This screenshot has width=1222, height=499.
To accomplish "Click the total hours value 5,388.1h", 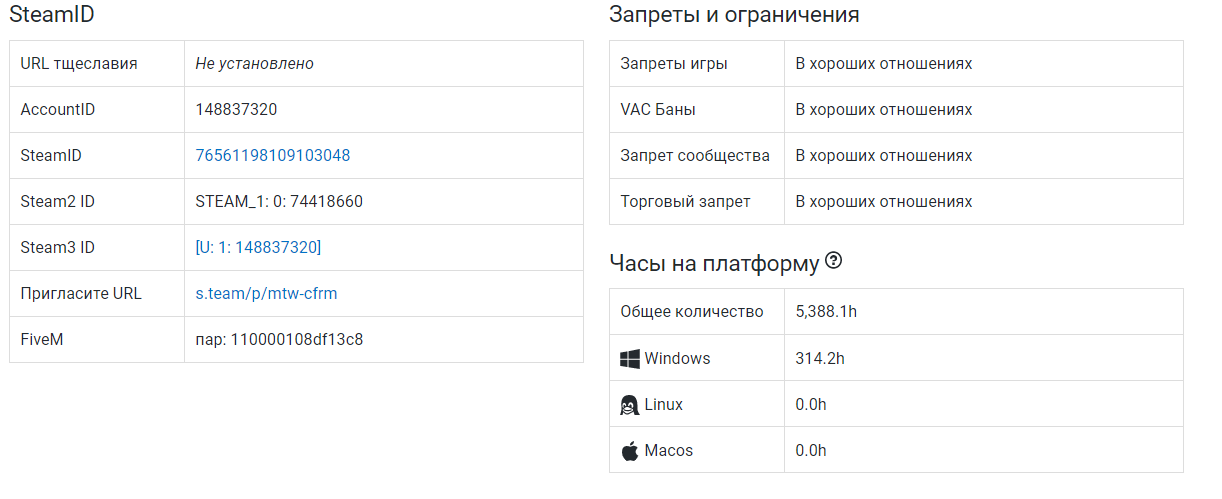I will click(826, 312).
